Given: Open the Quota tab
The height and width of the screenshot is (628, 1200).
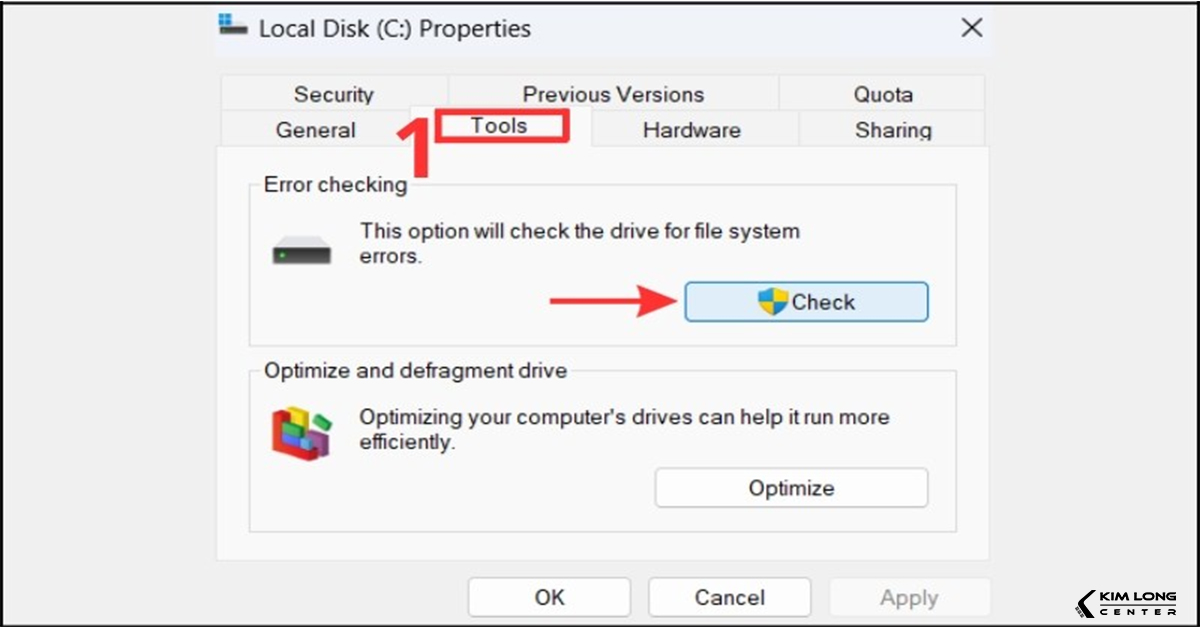Looking at the screenshot, I should coord(883,93).
